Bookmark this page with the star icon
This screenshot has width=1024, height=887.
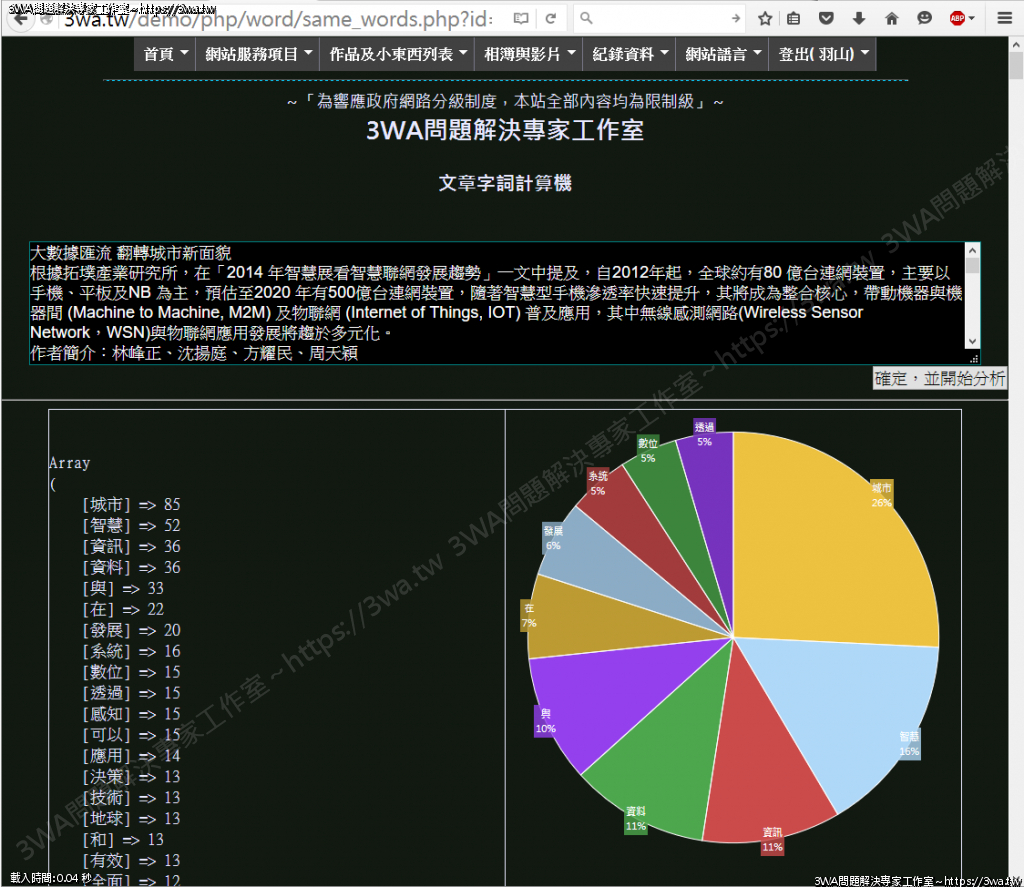pyautogui.click(x=765, y=18)
